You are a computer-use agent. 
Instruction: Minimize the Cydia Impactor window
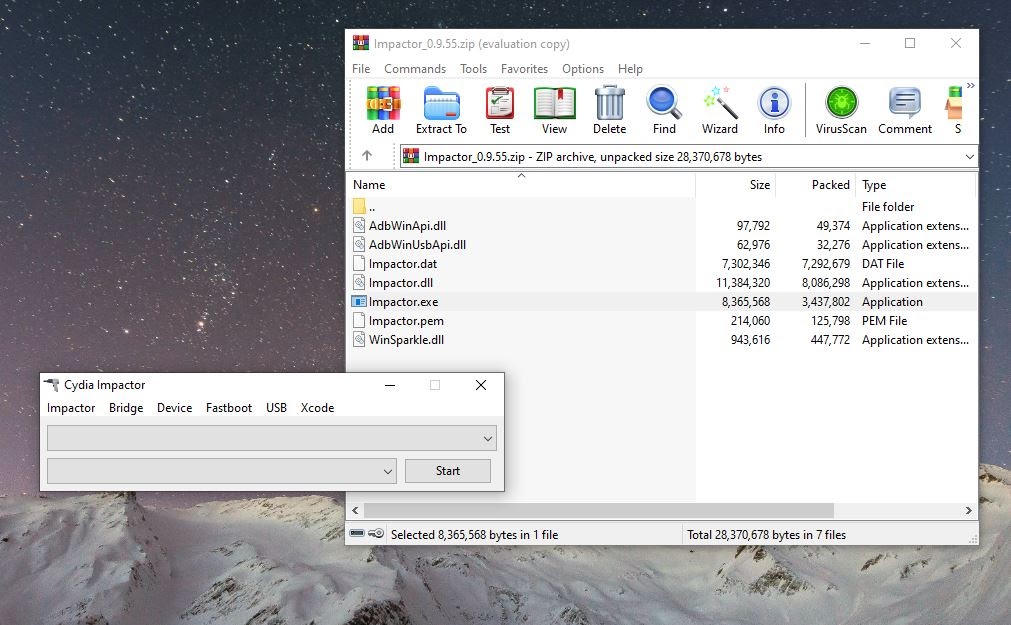pyautogui.click(x=389, y=385)
